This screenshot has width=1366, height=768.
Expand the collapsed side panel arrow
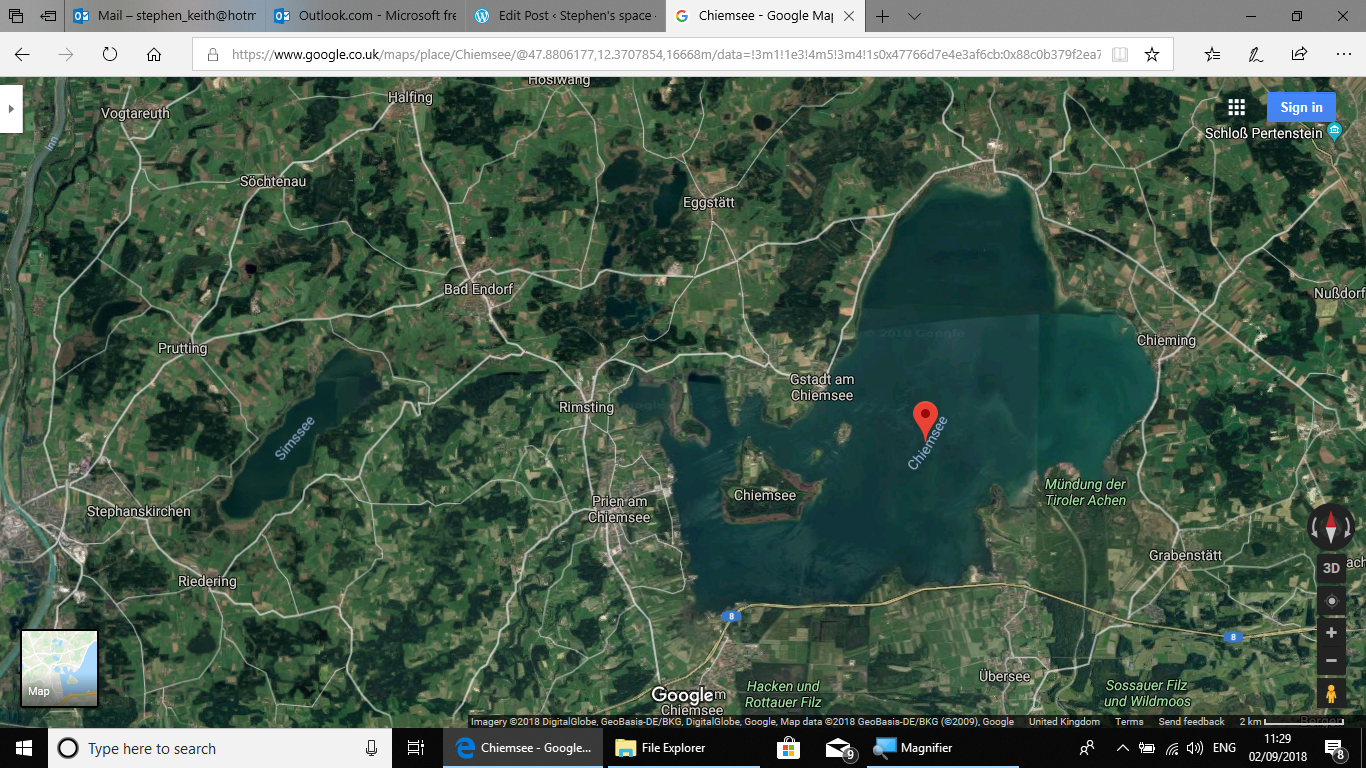tap(11, 109)
